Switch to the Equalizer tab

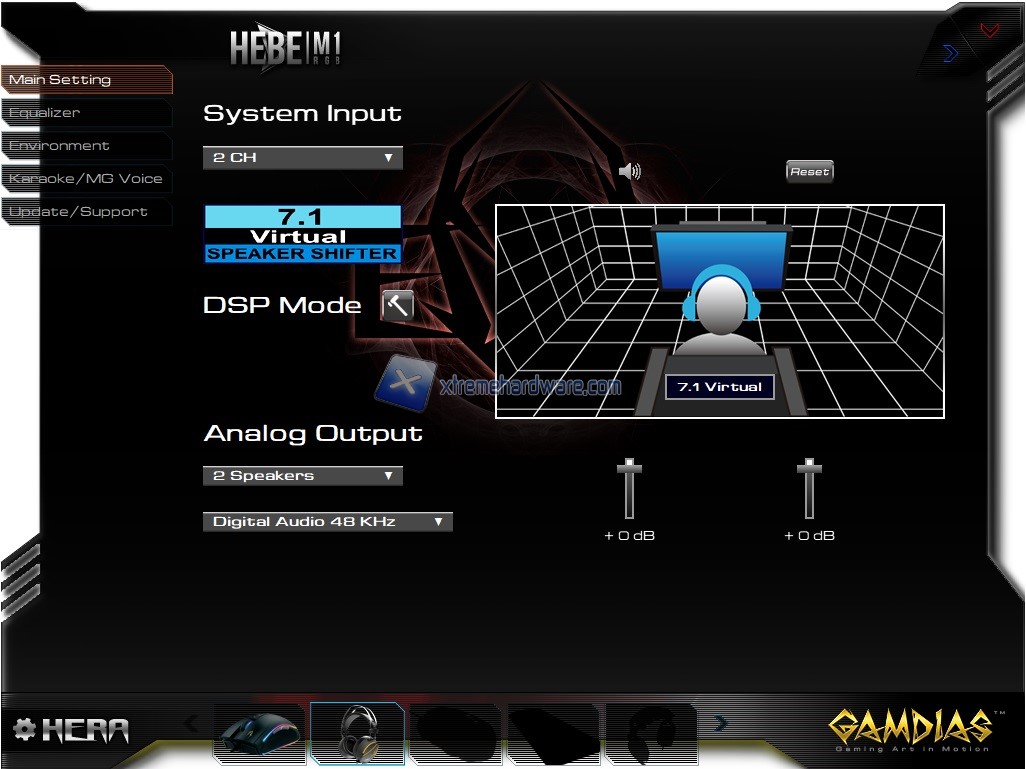(x=45, y=113)
